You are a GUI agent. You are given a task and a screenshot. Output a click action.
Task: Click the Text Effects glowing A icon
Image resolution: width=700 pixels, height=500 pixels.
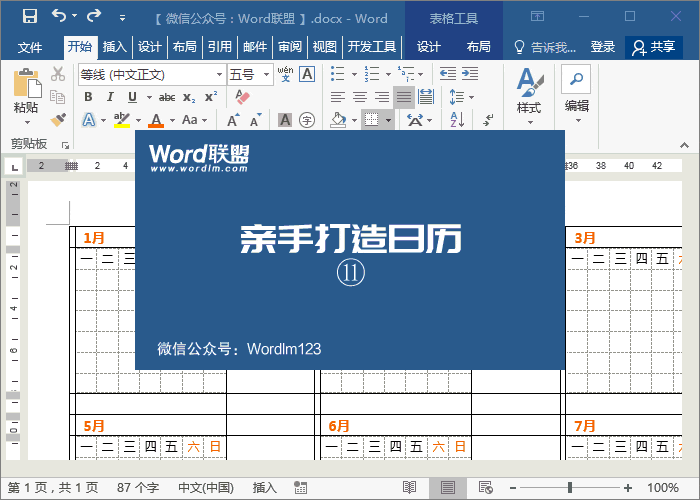pyautogui.click(x=89, y=120)
